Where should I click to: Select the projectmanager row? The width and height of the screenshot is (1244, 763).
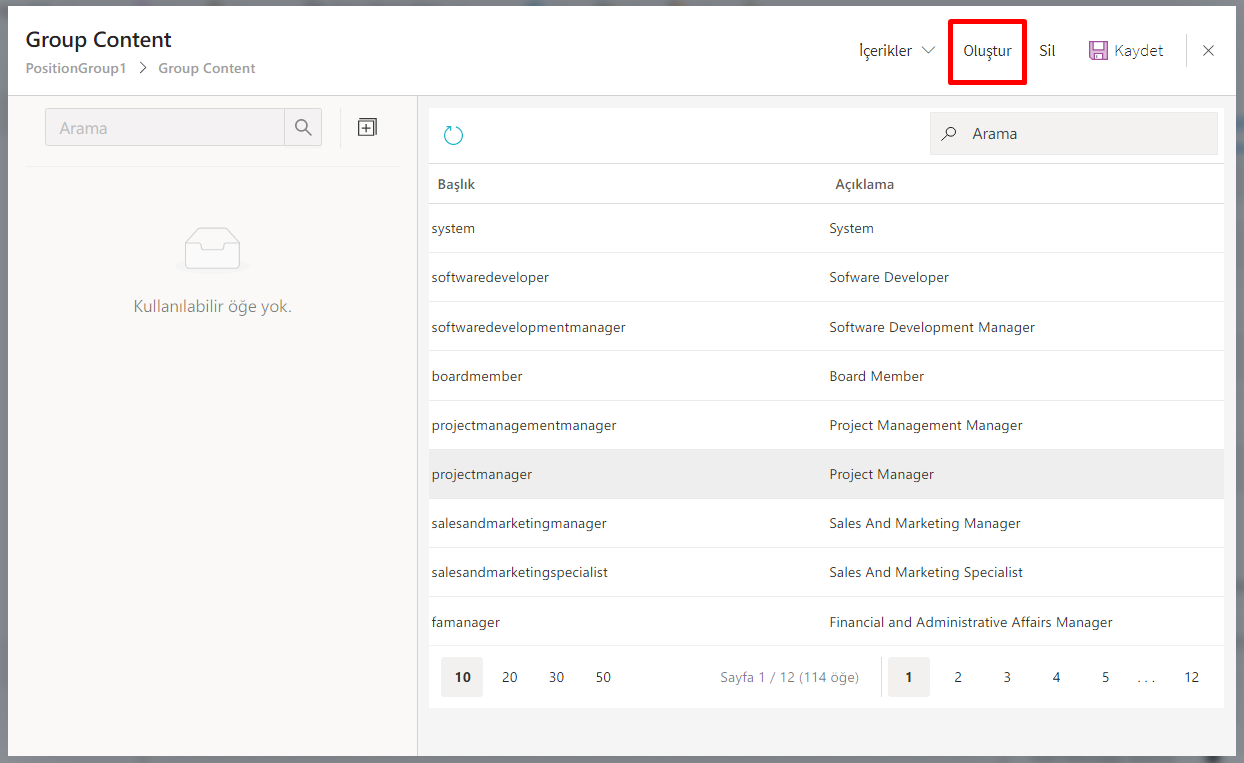482,475
